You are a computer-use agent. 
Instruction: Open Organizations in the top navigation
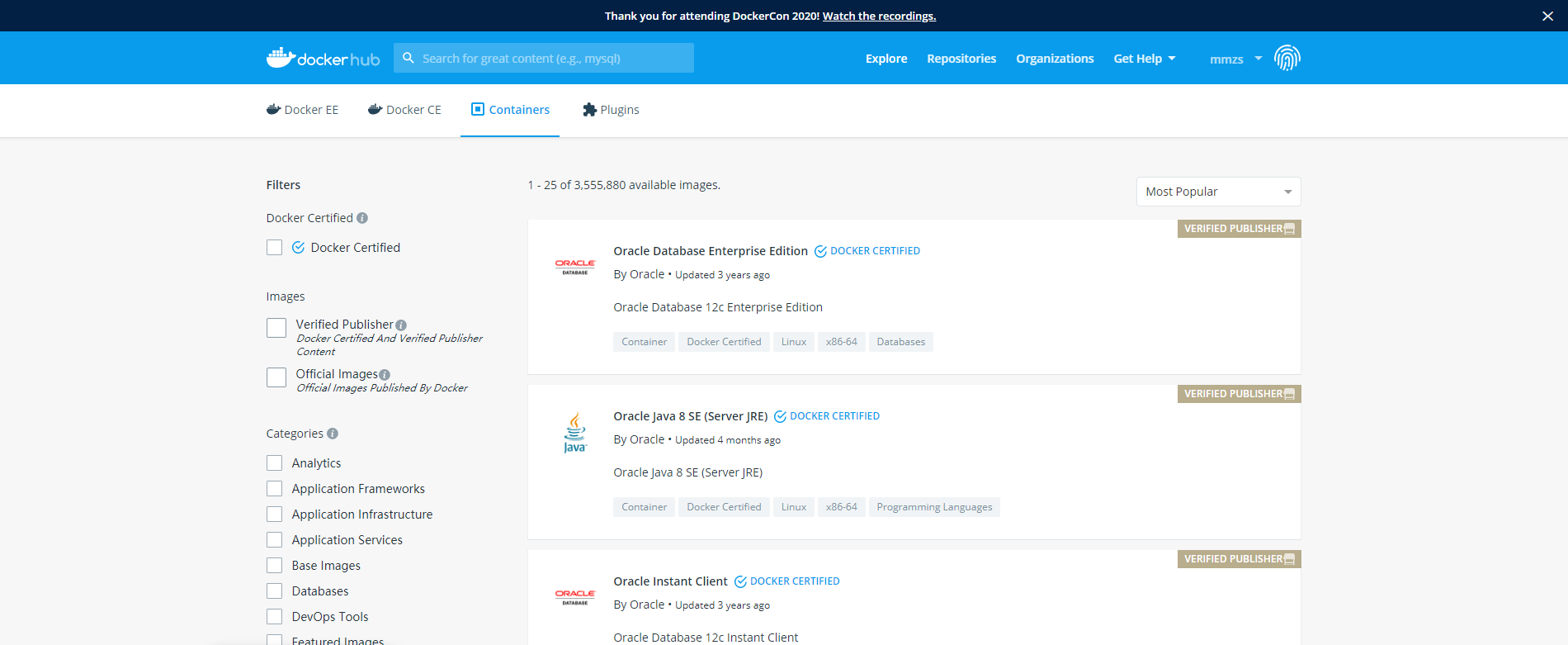pyautogui.click(x=1055, y=59)
